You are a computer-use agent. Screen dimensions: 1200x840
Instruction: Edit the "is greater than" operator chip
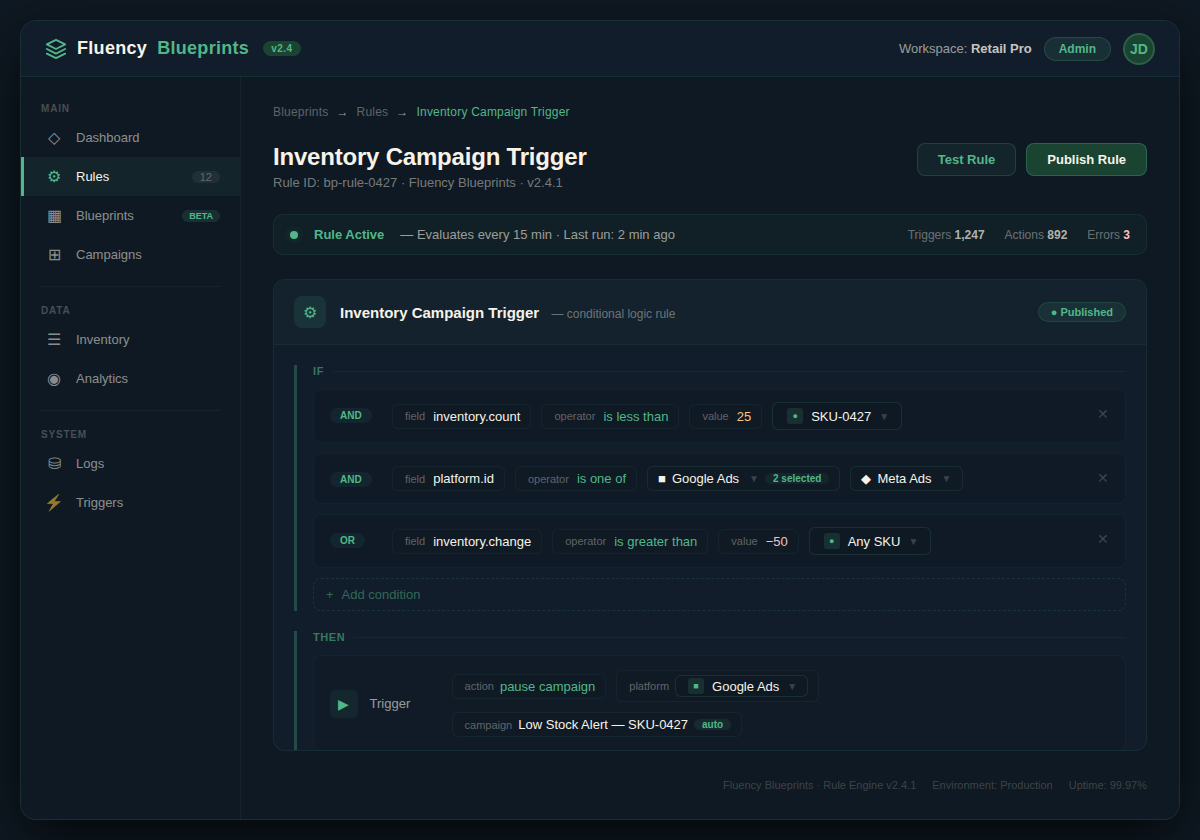(630, 541)
